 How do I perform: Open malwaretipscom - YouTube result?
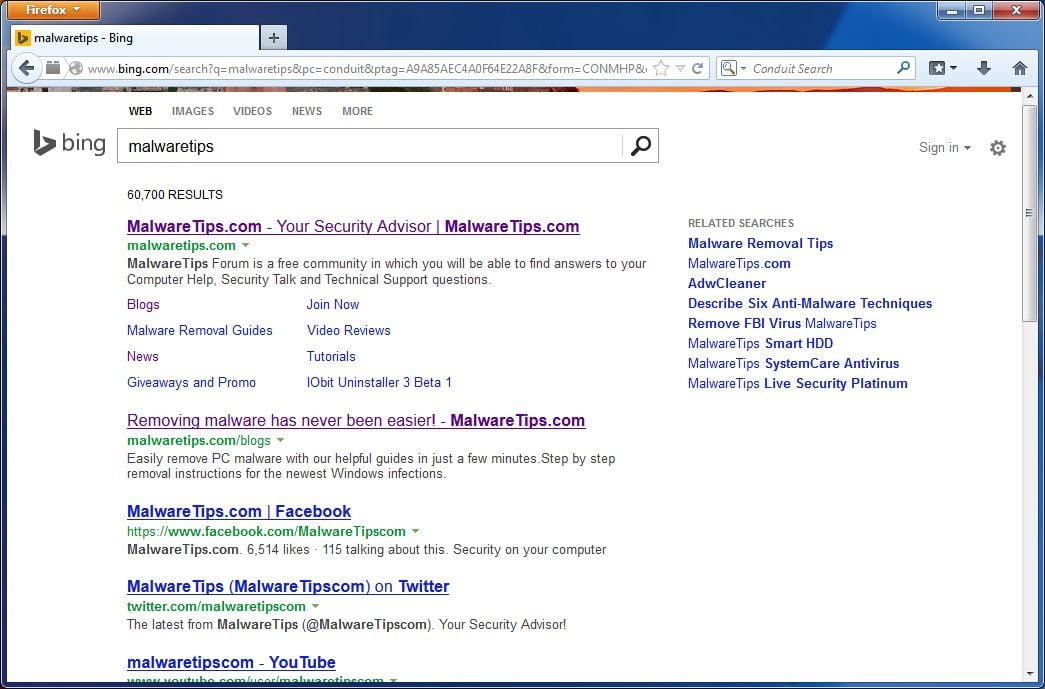231,662
